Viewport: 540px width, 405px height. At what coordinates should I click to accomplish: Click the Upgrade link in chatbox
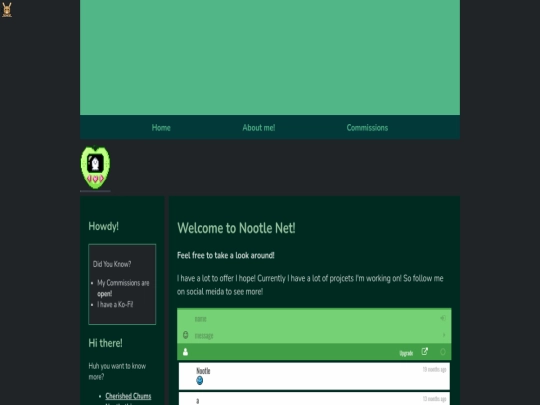[406, 353]
